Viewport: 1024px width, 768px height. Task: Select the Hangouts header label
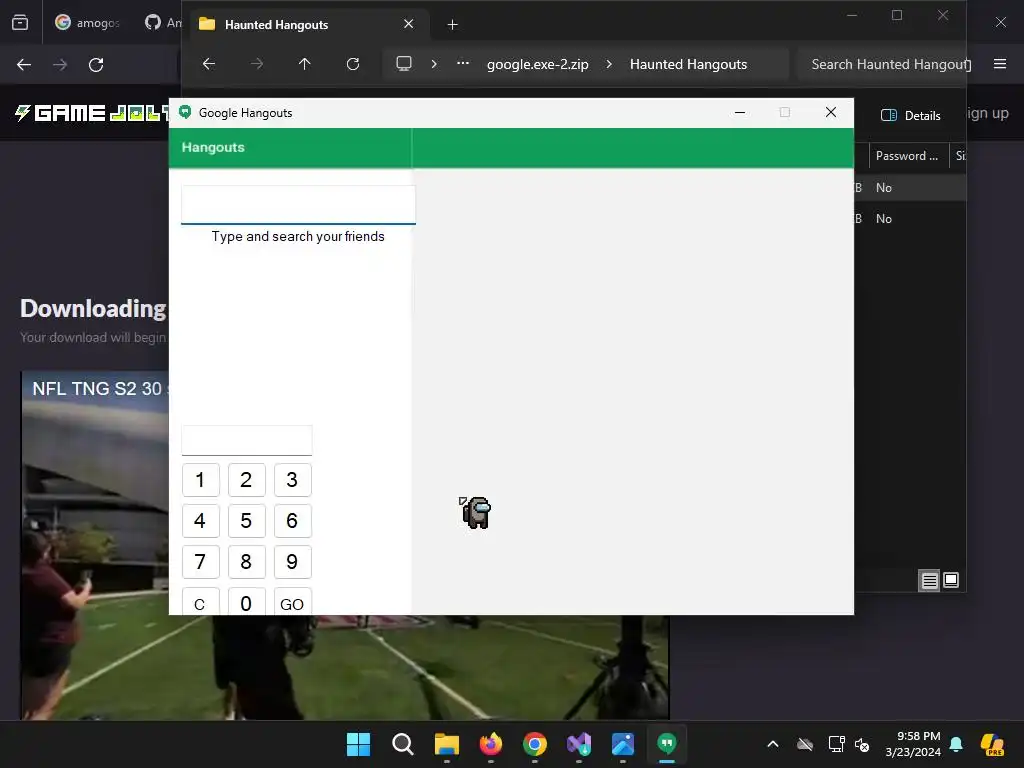213,148
